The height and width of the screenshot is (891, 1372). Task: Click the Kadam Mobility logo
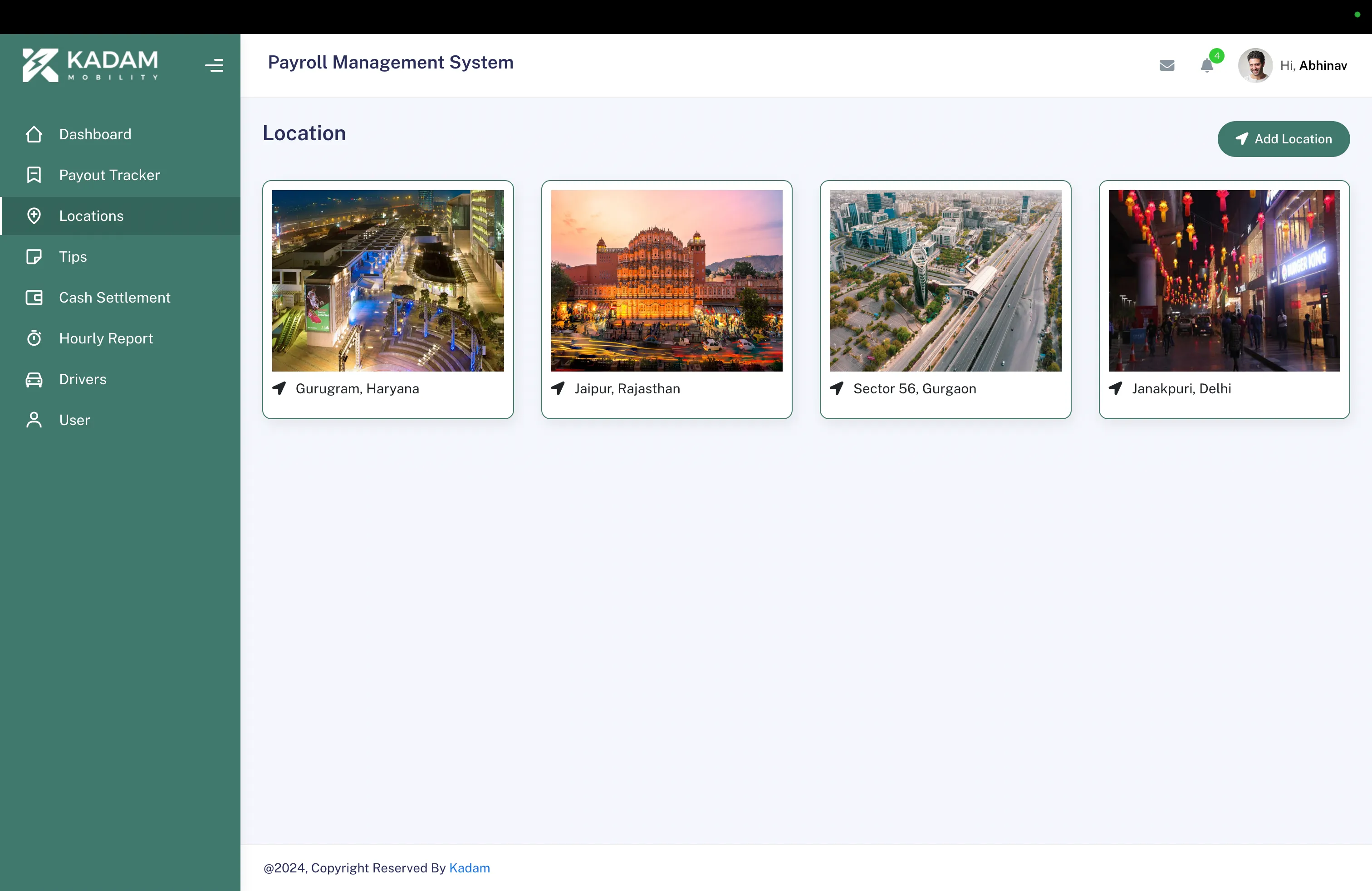(90, 65)
